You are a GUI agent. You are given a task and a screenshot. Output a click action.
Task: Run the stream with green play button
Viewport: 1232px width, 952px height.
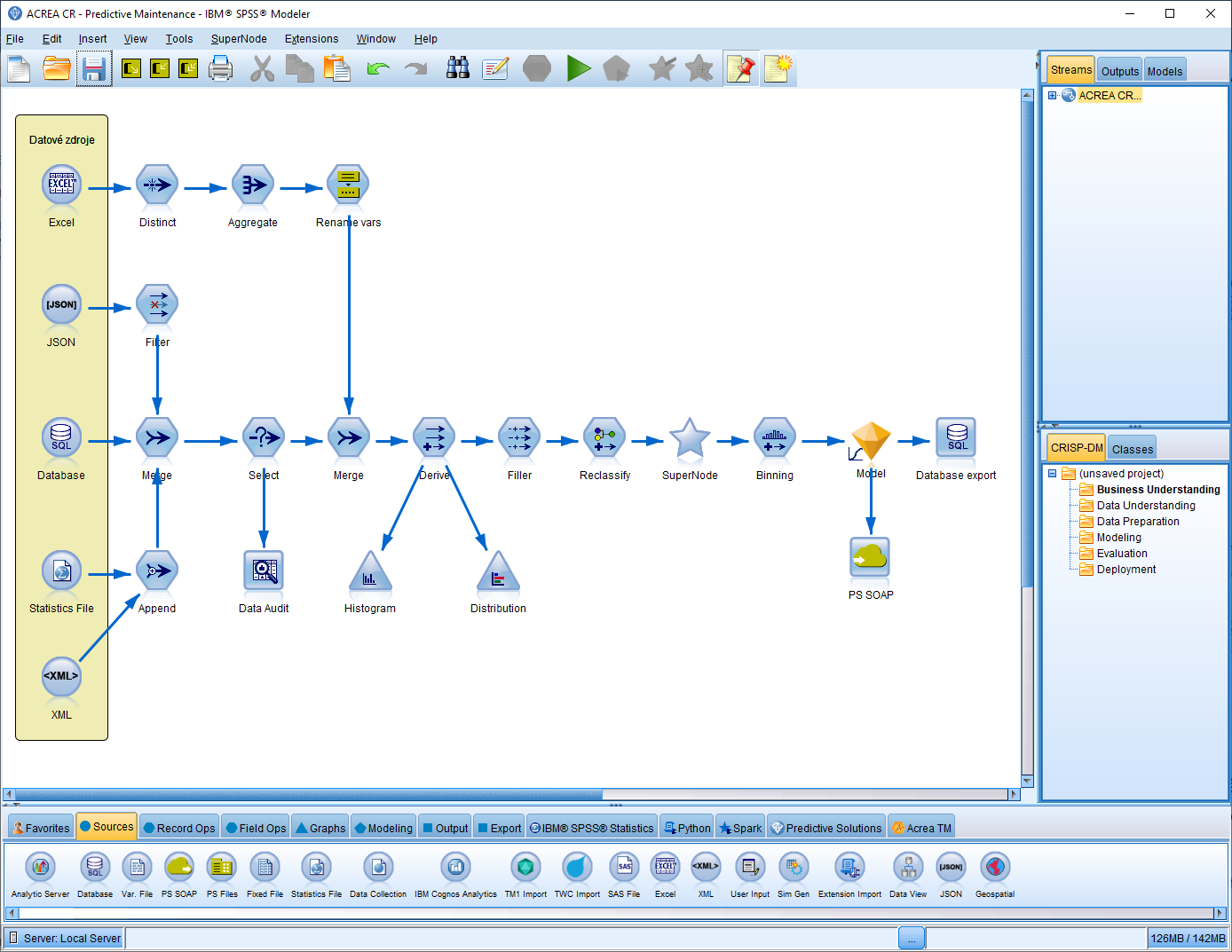click(x=579, y=68)
